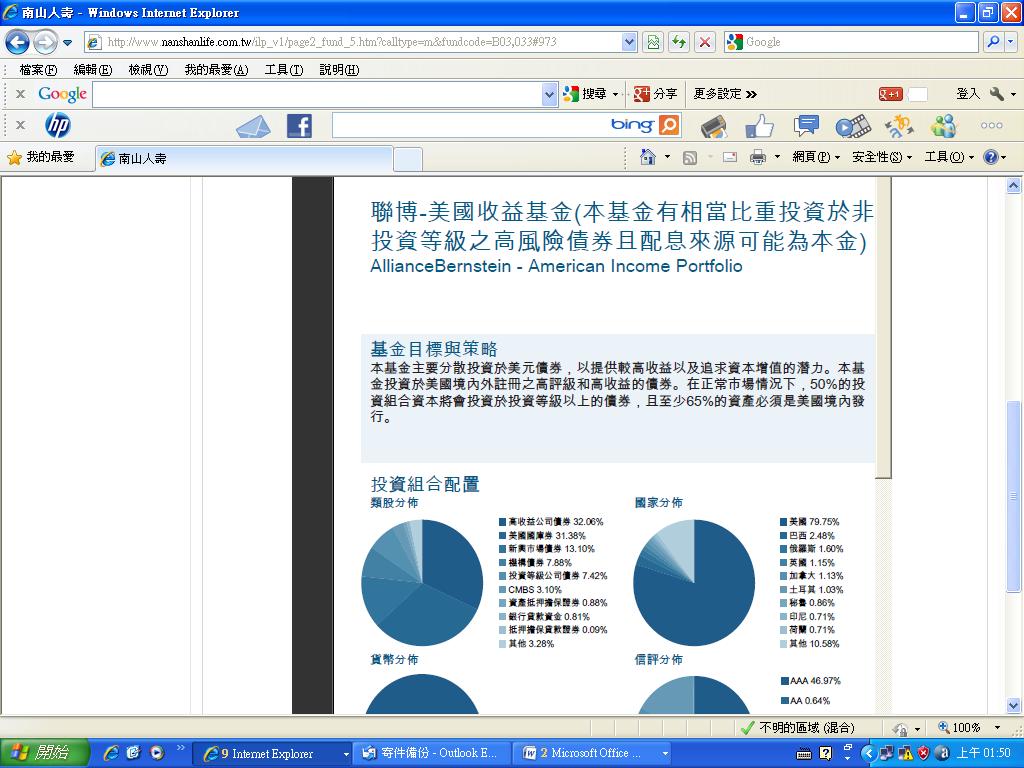The height and width of the screenshot is (768, 1024).
Task: Click the translate icon on HP toolbar
Action: [899, 126]
